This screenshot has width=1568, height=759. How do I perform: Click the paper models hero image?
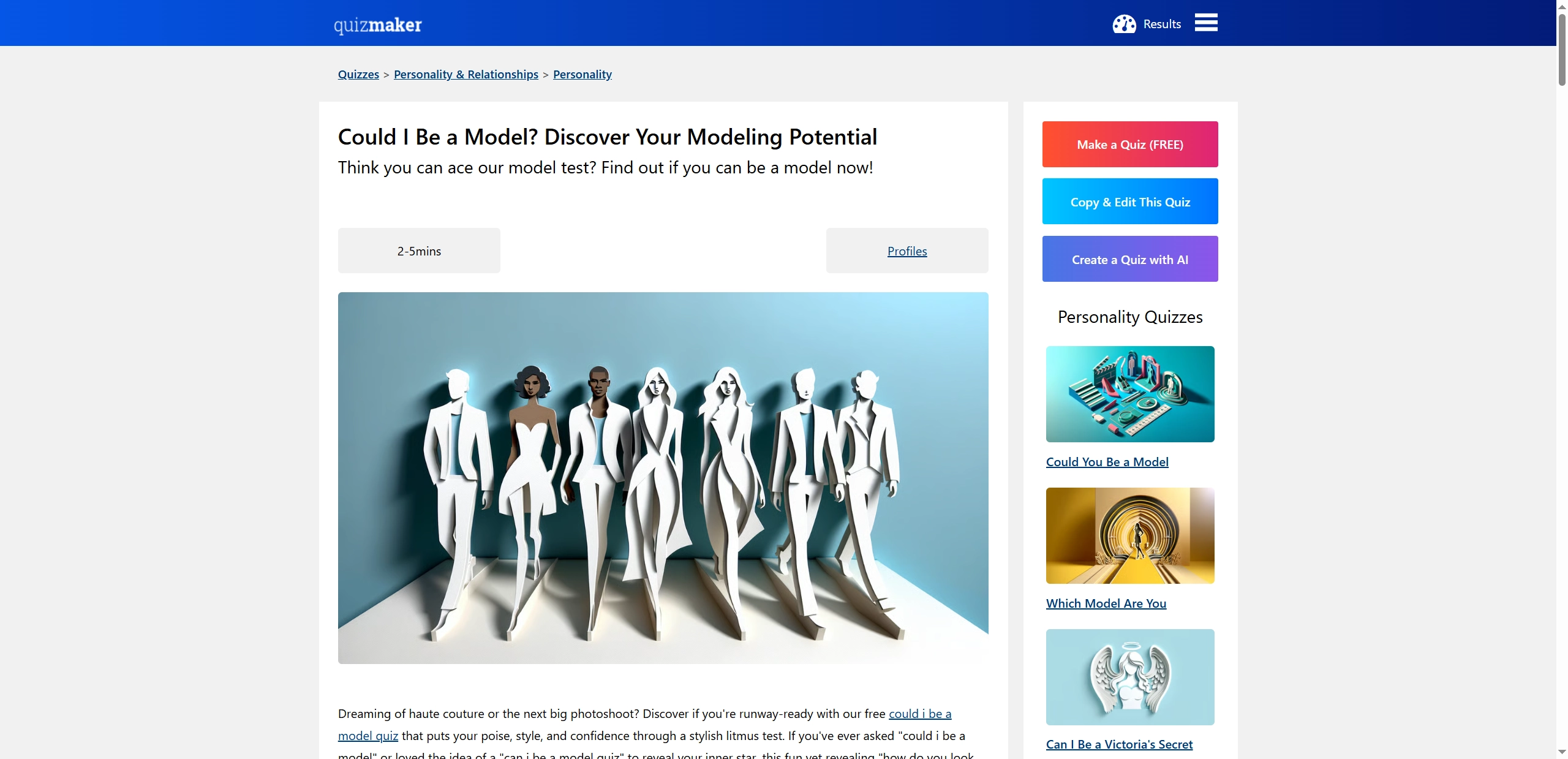click(663, 478)
